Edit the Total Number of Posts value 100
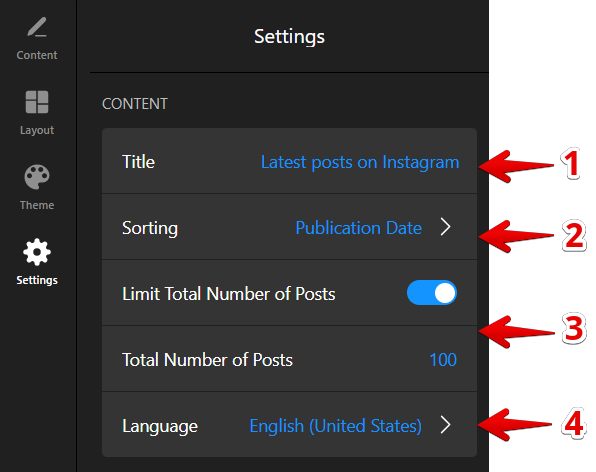596x472 pixels. pos(443,360)
